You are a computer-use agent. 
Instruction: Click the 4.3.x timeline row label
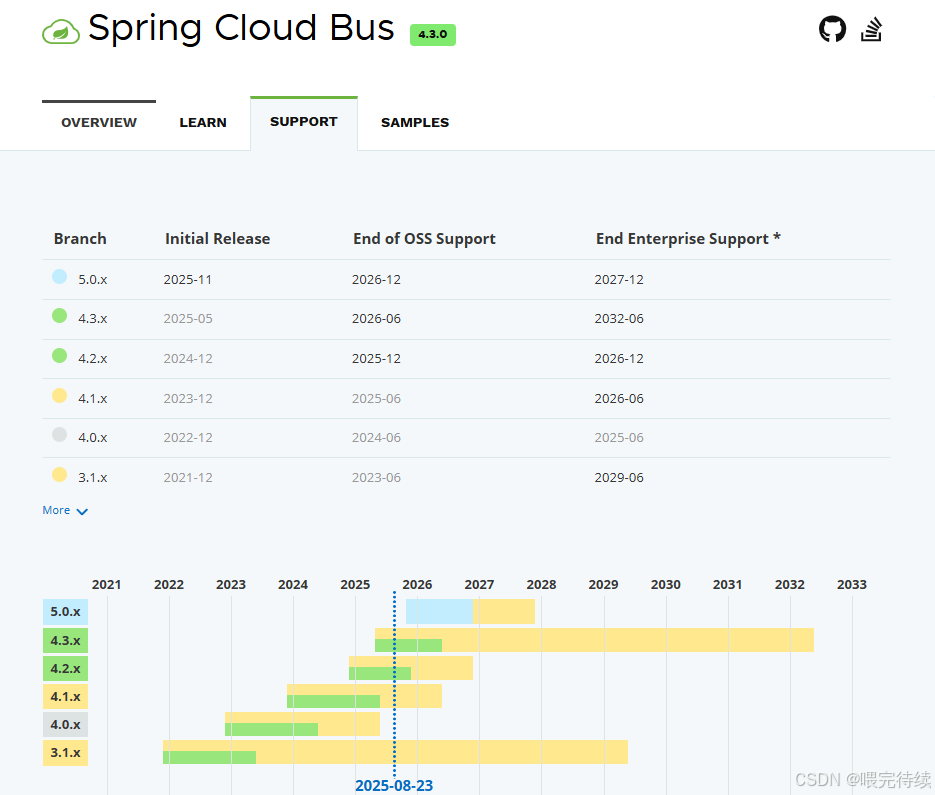click(66, 641)
